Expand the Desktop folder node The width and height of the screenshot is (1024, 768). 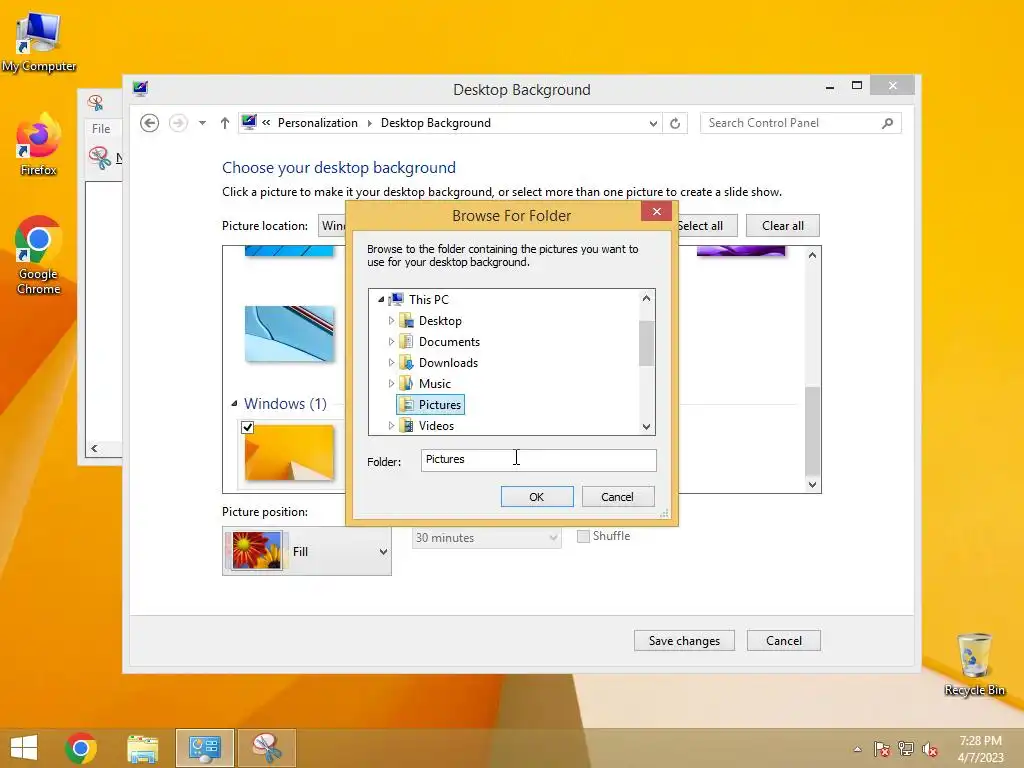coord(391,321)
